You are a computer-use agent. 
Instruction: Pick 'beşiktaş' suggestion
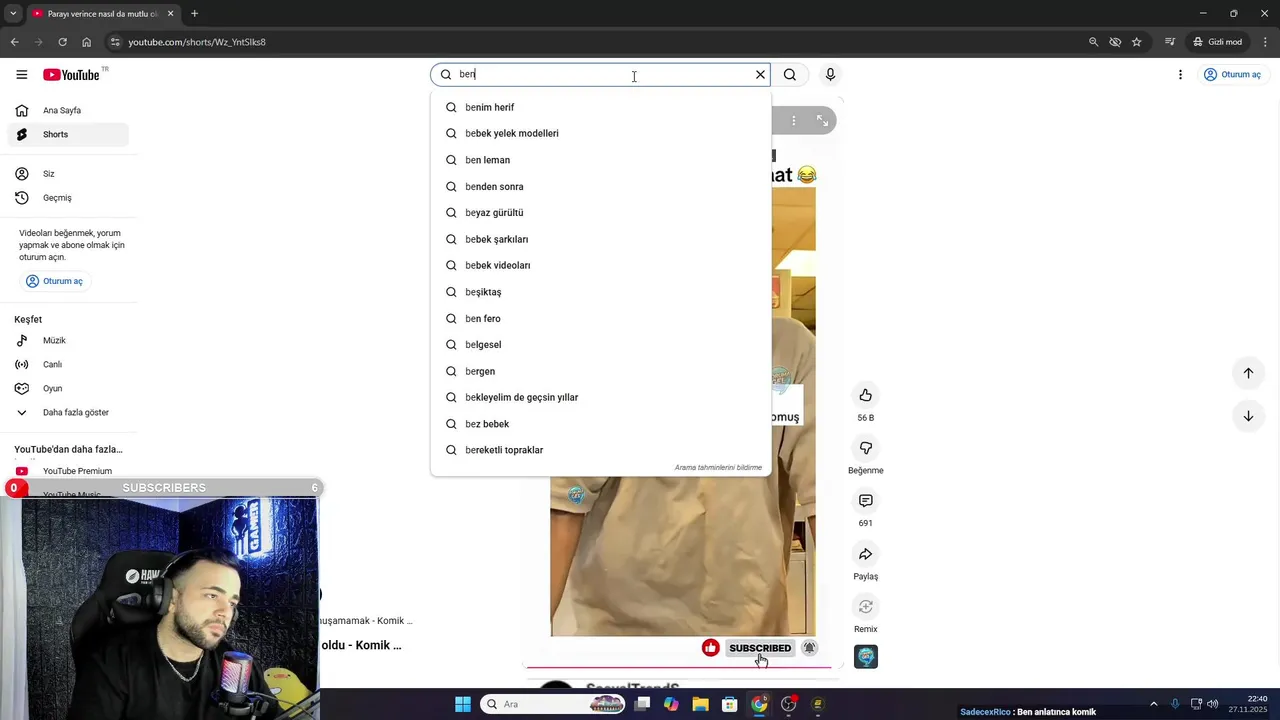[601, 292]
